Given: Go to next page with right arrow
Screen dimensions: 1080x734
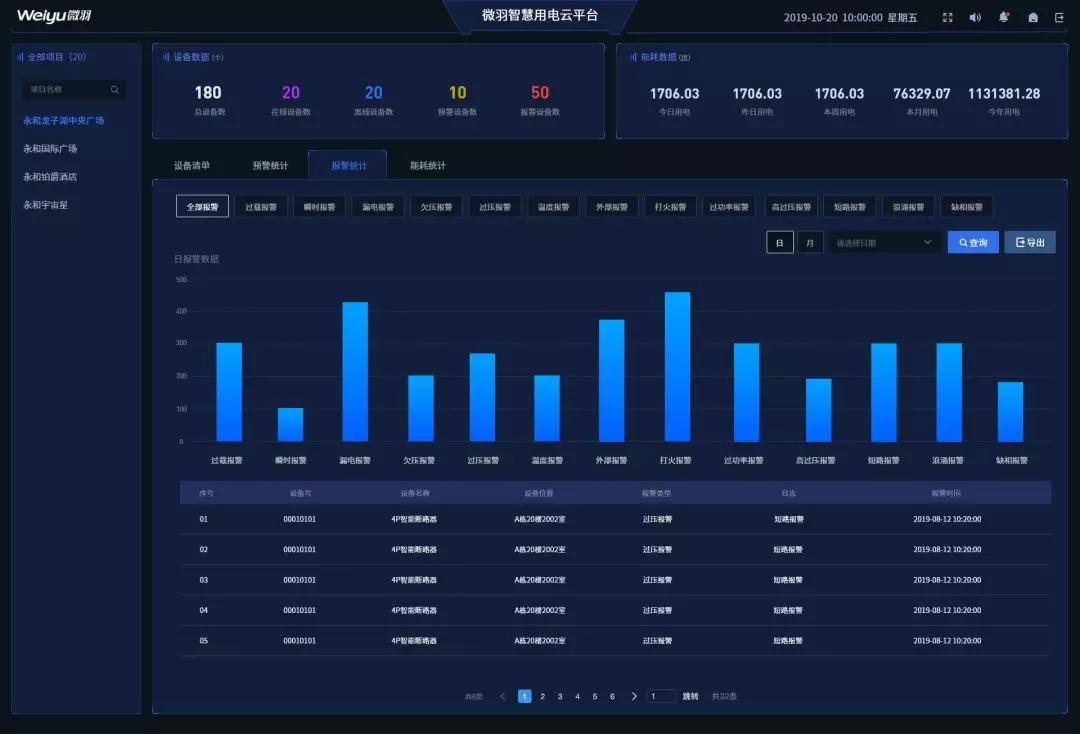Looking at the screenshot, I should (634, 696).
